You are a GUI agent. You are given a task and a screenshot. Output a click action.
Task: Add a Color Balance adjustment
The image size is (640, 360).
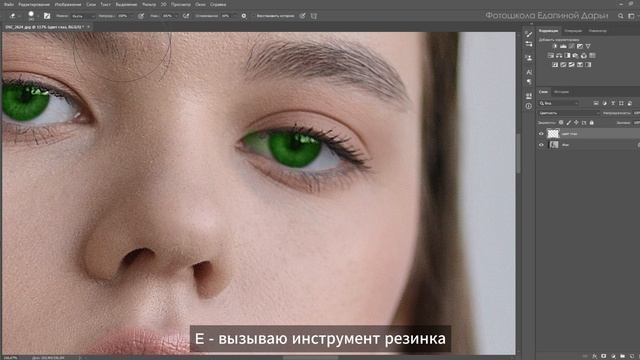[x=559, y=56]
